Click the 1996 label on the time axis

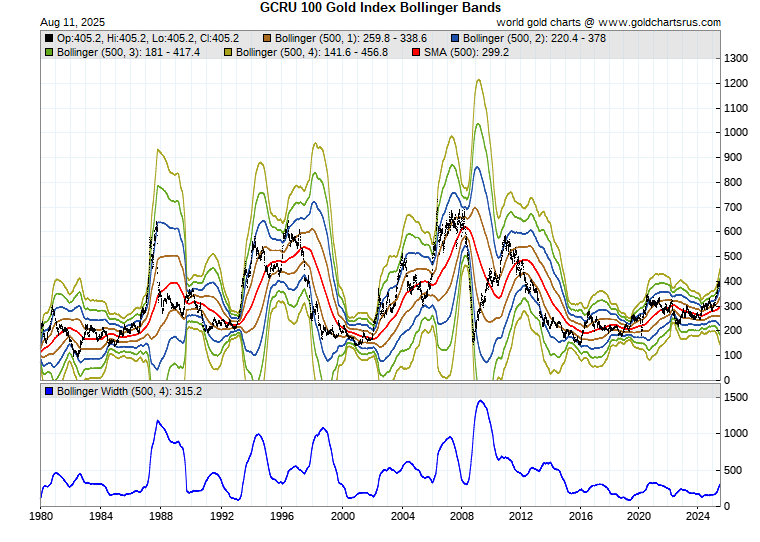[x=284, y=516]
